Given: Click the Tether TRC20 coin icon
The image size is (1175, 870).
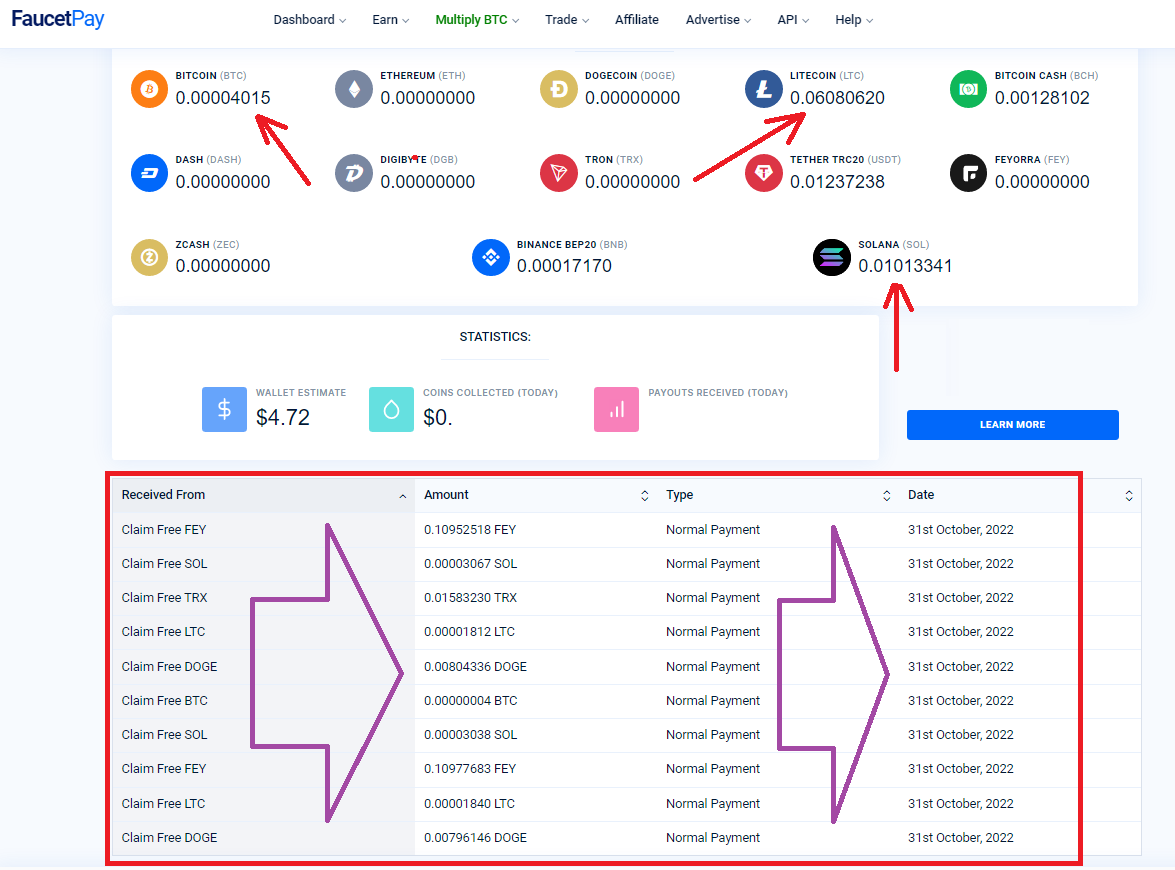Looking at the screenshot, I should [x=764, y=173].
